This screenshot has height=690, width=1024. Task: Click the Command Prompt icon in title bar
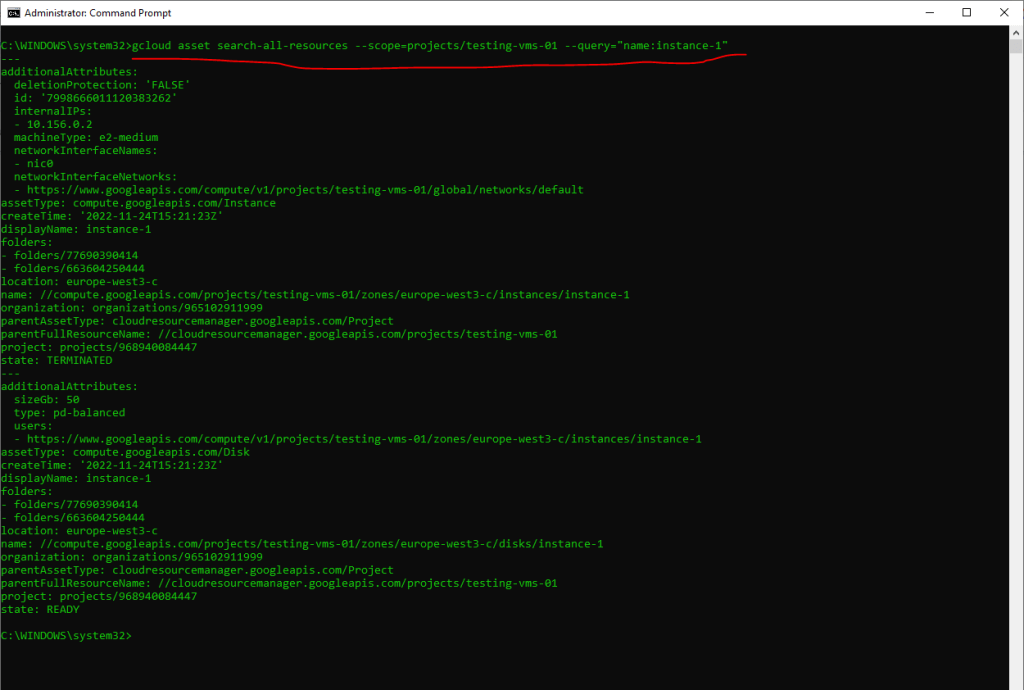click(x=14, y=12)
